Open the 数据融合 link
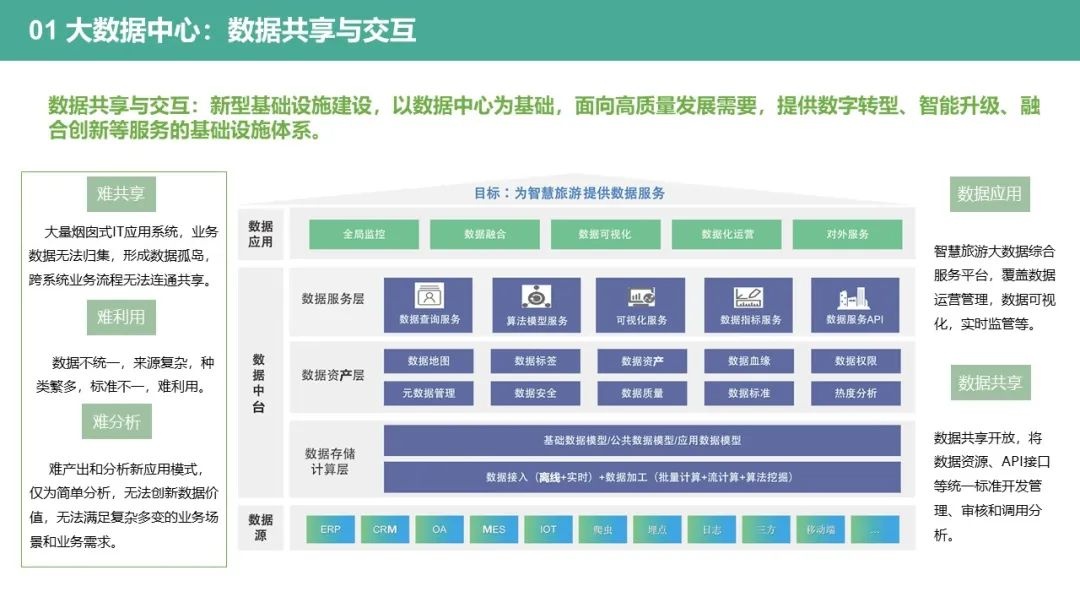This screenshot has height=608, width=1080. pyautogui.click(x=484, y=234)
